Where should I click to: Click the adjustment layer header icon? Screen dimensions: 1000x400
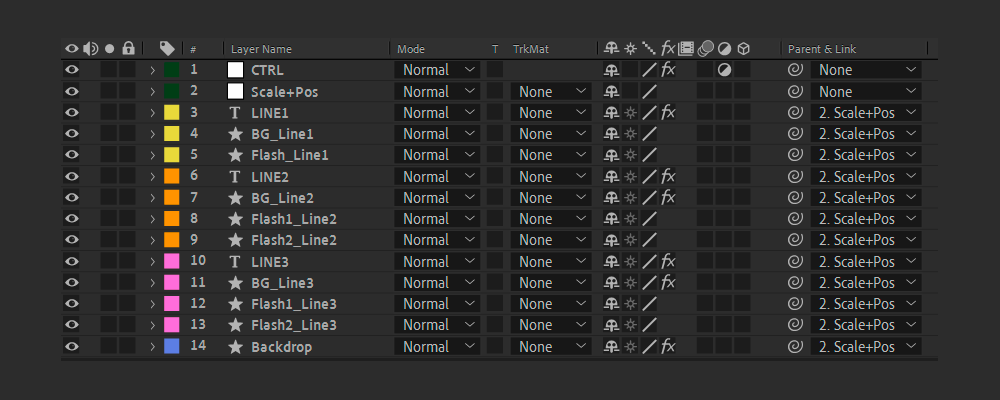click(724, 48)
